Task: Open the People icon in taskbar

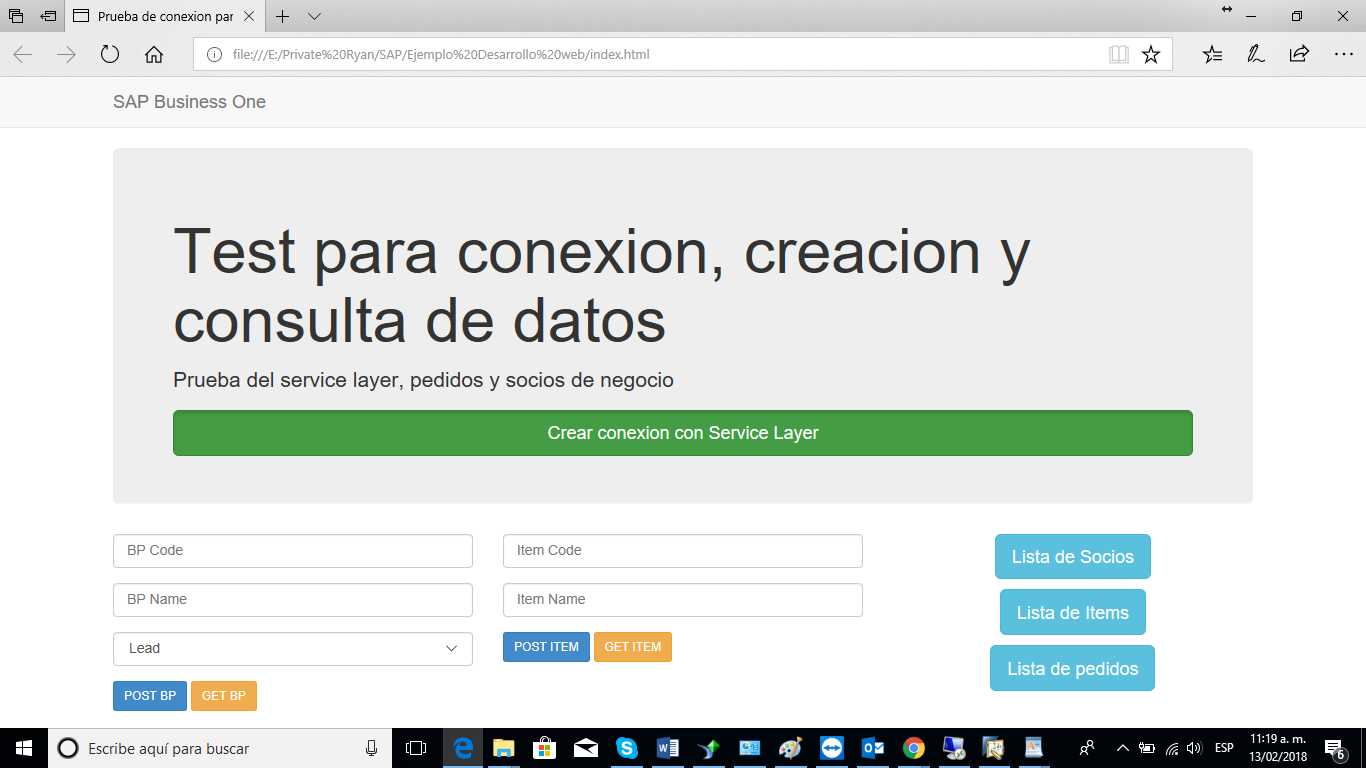Action: [x=1087, y=748]
